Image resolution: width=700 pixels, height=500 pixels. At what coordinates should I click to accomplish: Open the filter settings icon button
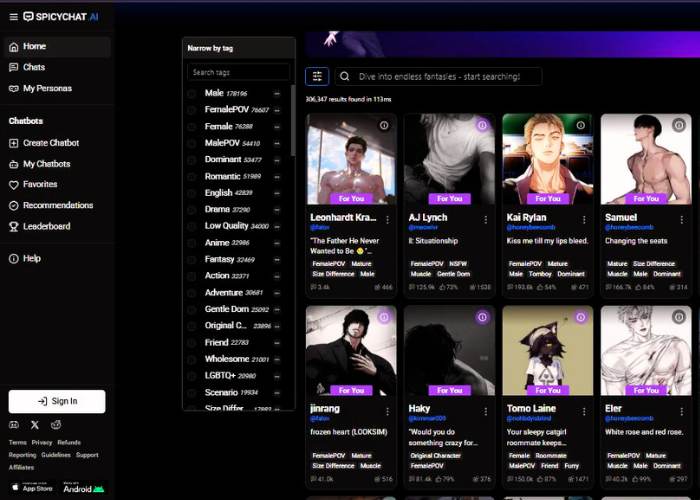tap(317, 76)
